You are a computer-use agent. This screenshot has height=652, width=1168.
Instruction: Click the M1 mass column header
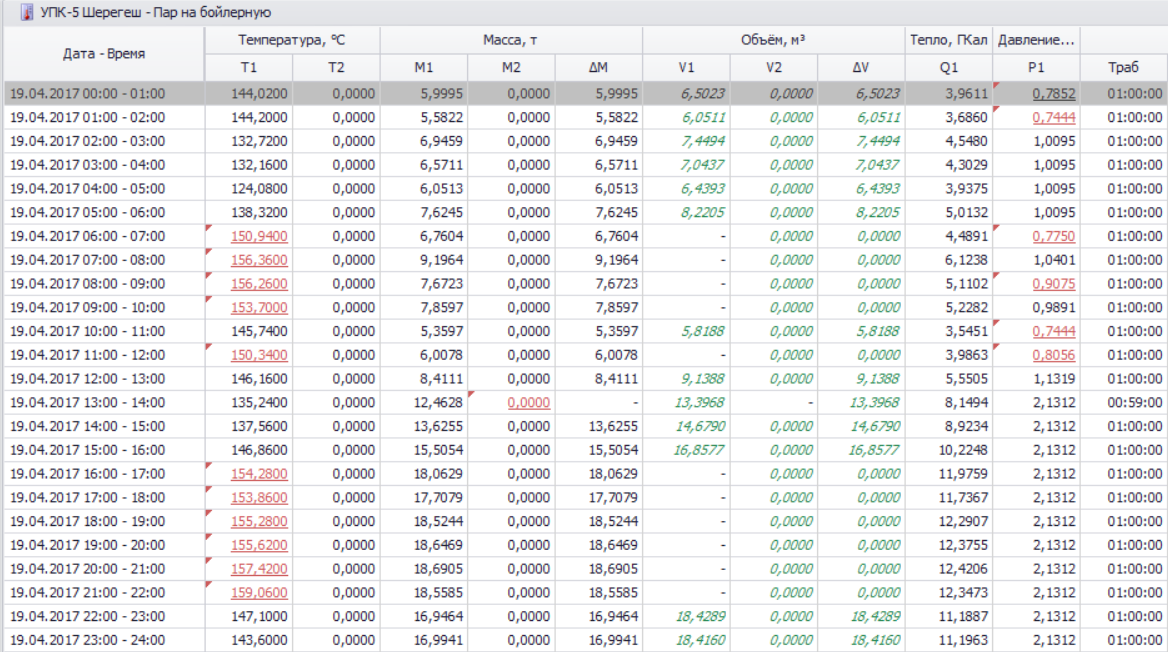pos(424,67)
